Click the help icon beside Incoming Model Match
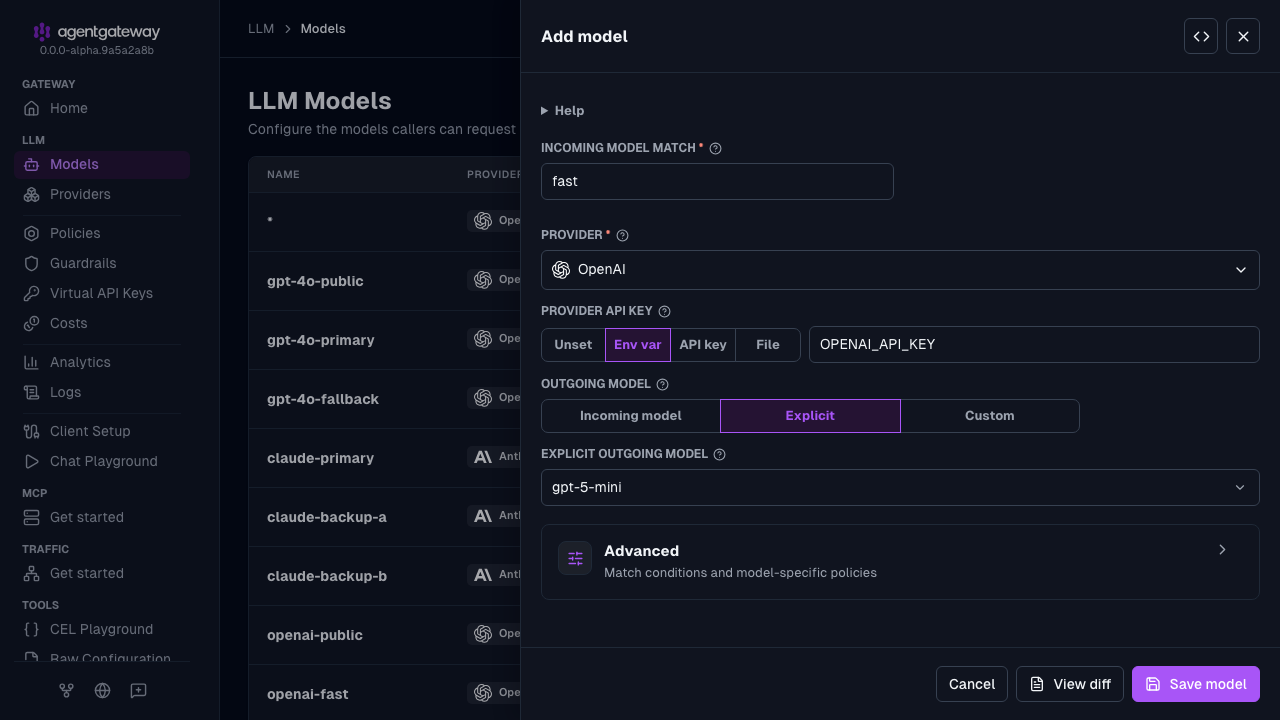This screenshot has height=720, width=1280. (715, 148)
